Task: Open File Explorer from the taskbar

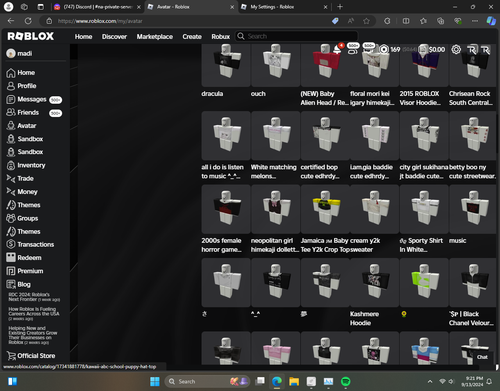Action: 294,381
